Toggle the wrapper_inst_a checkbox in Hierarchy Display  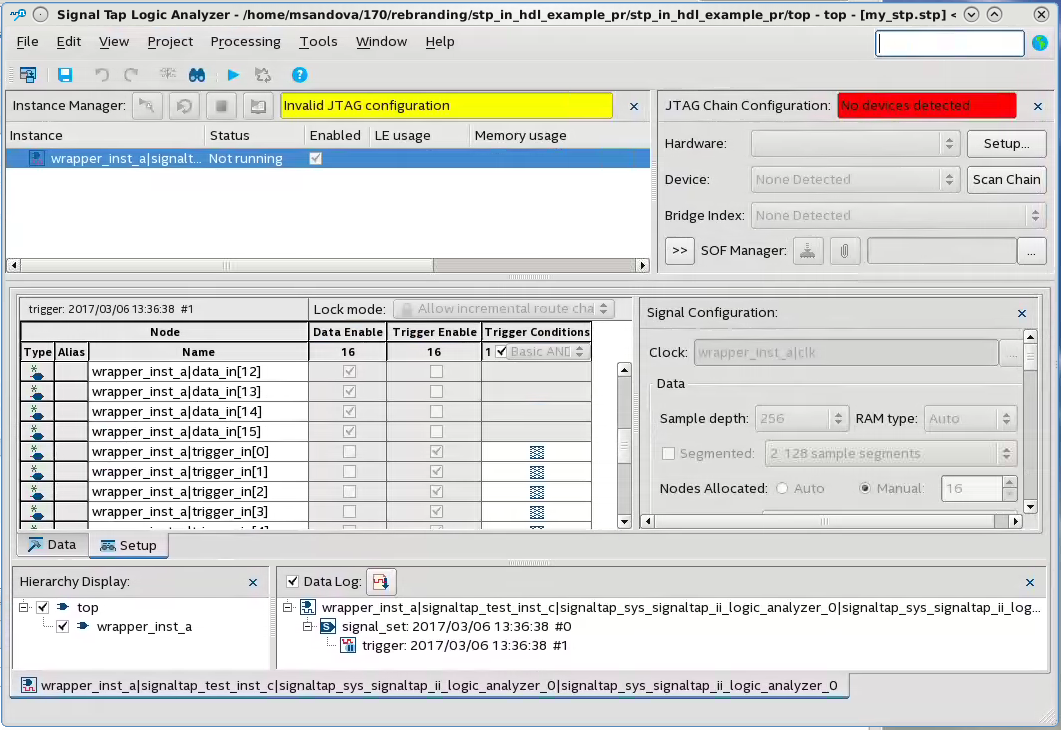63,627
